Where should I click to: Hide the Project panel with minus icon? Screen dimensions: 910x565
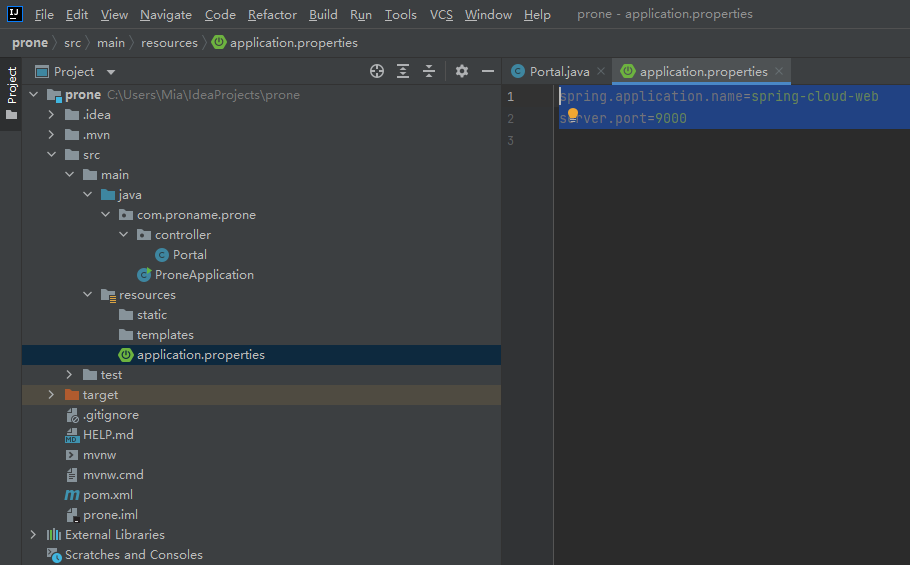[x=488, y=71]
